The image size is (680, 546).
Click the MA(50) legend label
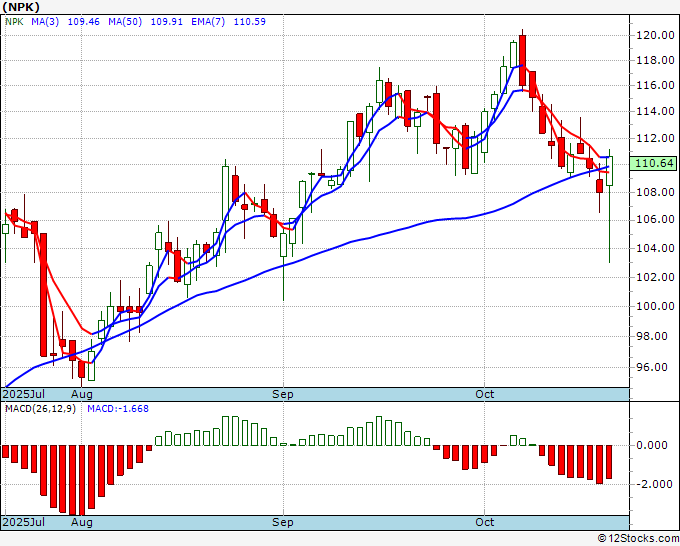[x=125, y=22]
